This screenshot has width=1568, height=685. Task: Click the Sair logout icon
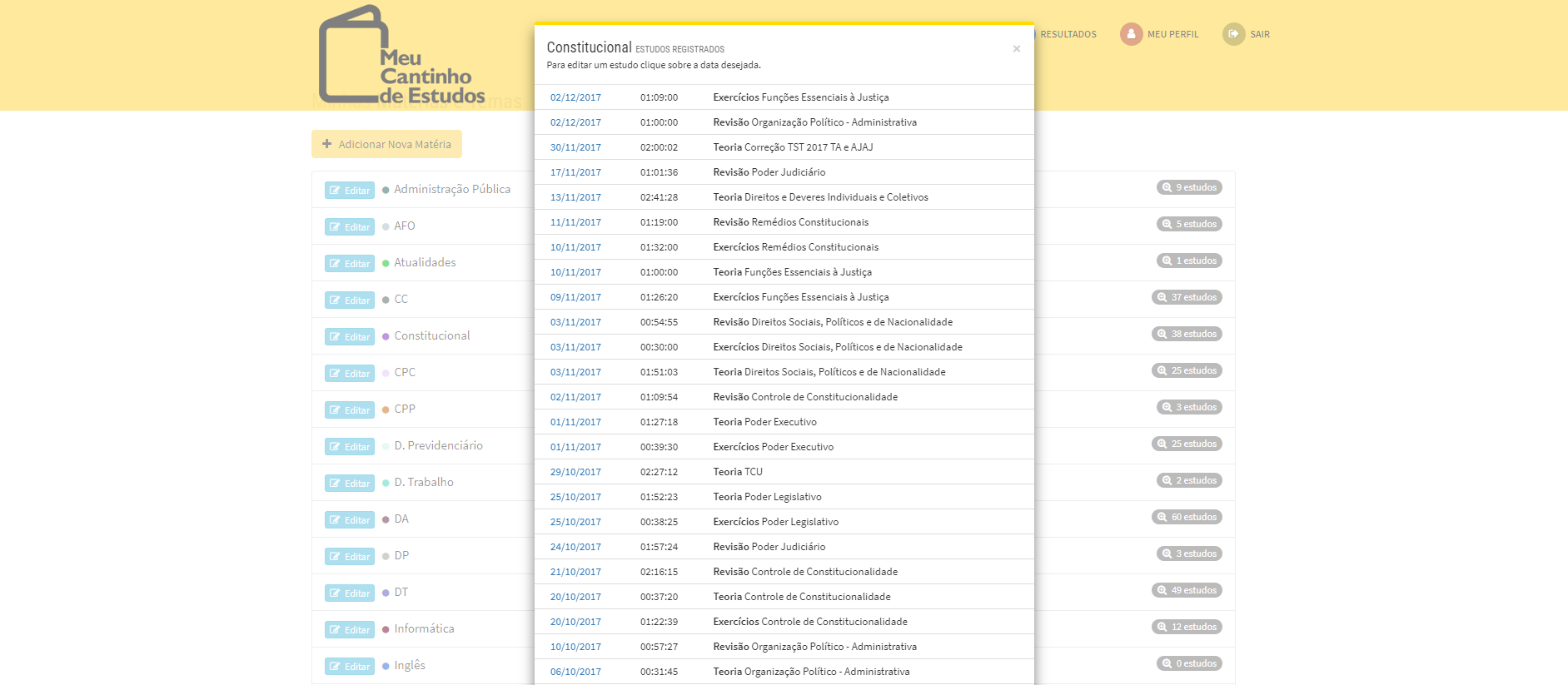pyautogui.click(x=1233, y=34)
